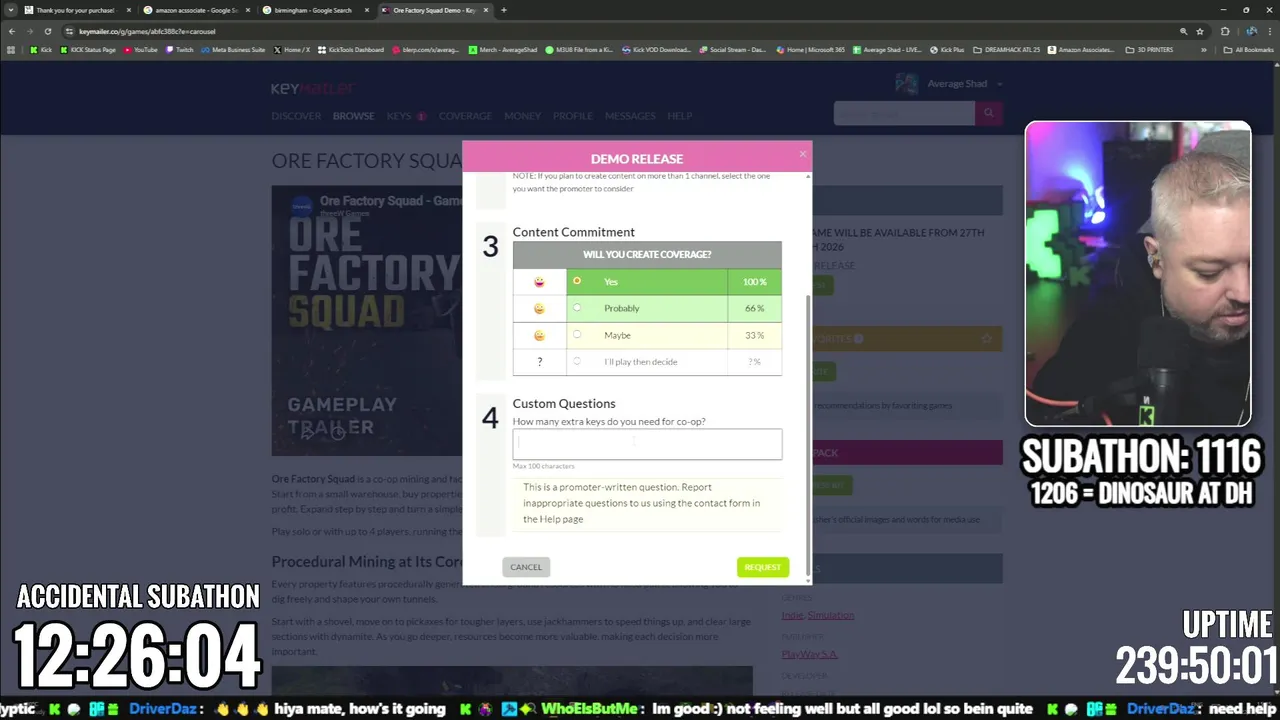This screenshot has height=720, width=1280.
Task: Click the pink search magnifier button
Action: point(989,113)
